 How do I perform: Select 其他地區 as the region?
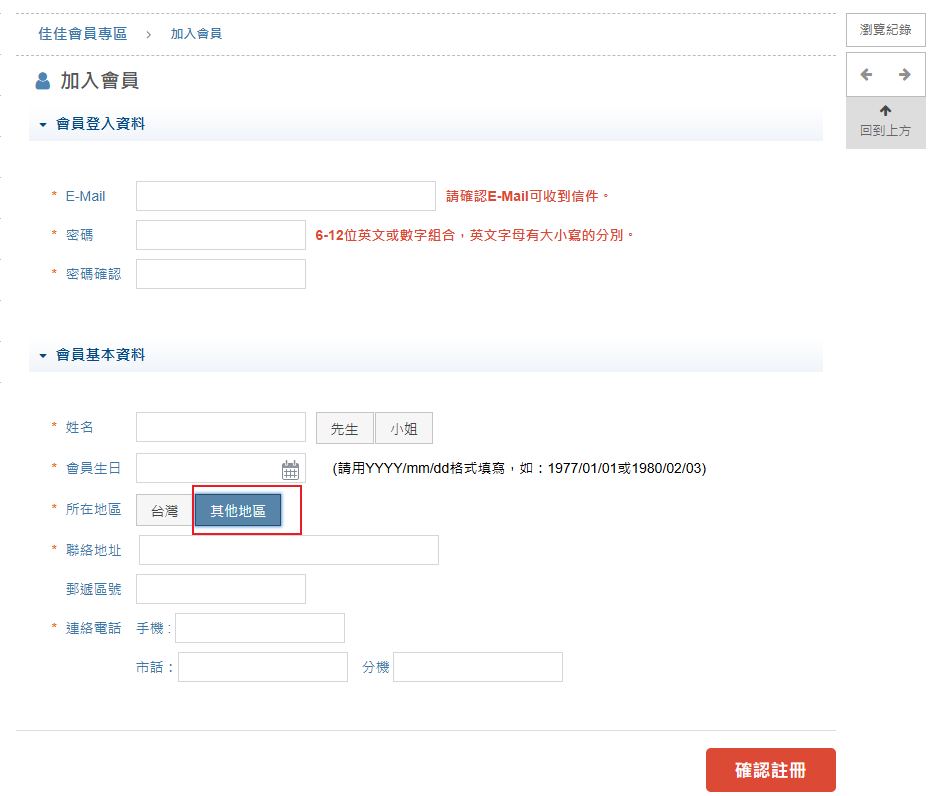tap(237, 510)
